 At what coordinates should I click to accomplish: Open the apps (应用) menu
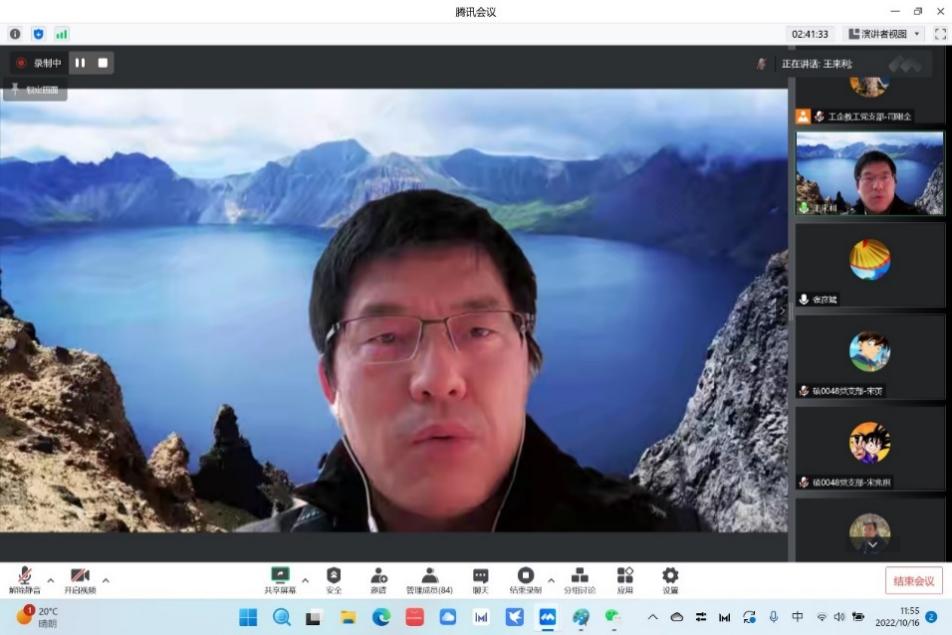(x=625, y=580)
